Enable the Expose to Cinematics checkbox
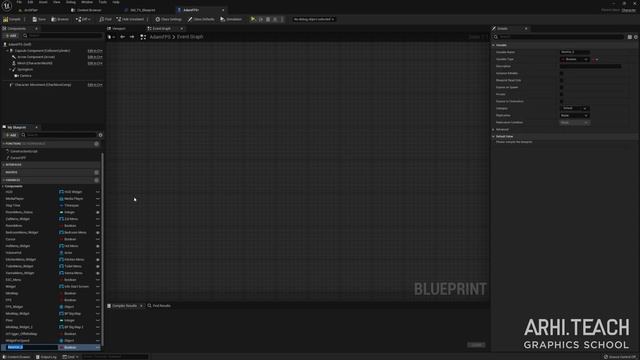 point(561,101)
